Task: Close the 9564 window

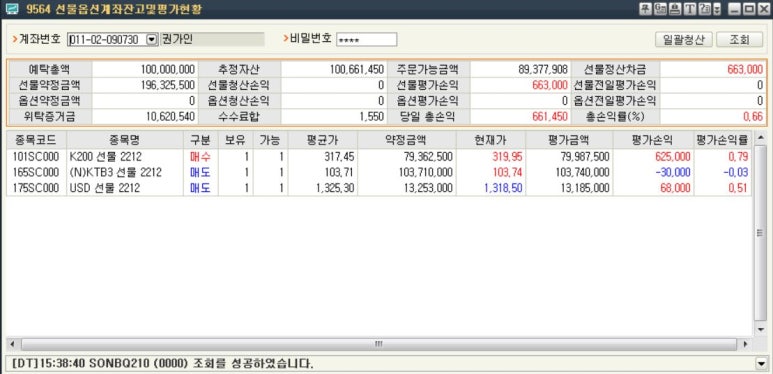Action: (763, 9)
